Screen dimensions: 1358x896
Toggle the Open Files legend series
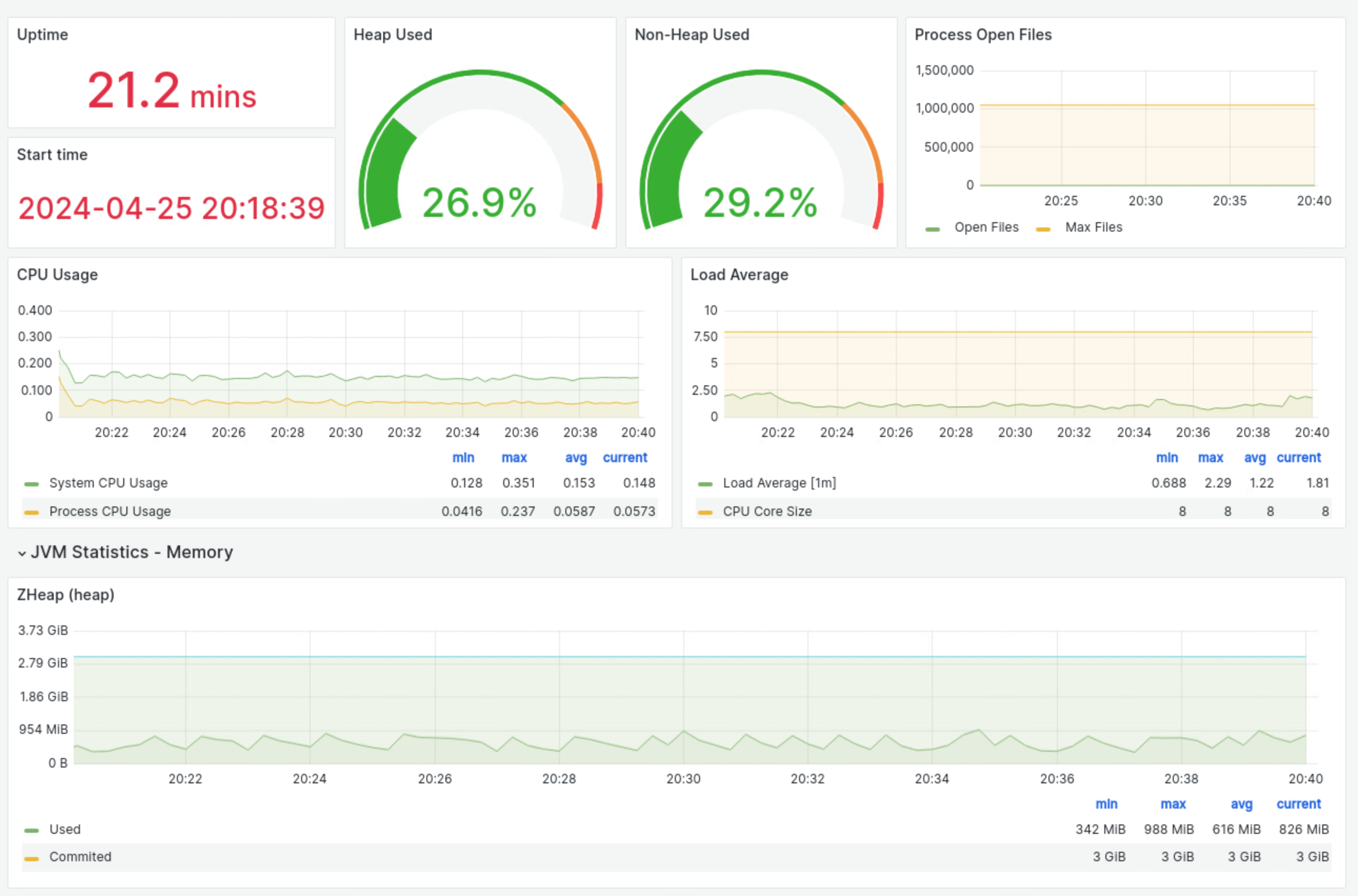coord(986,227)
